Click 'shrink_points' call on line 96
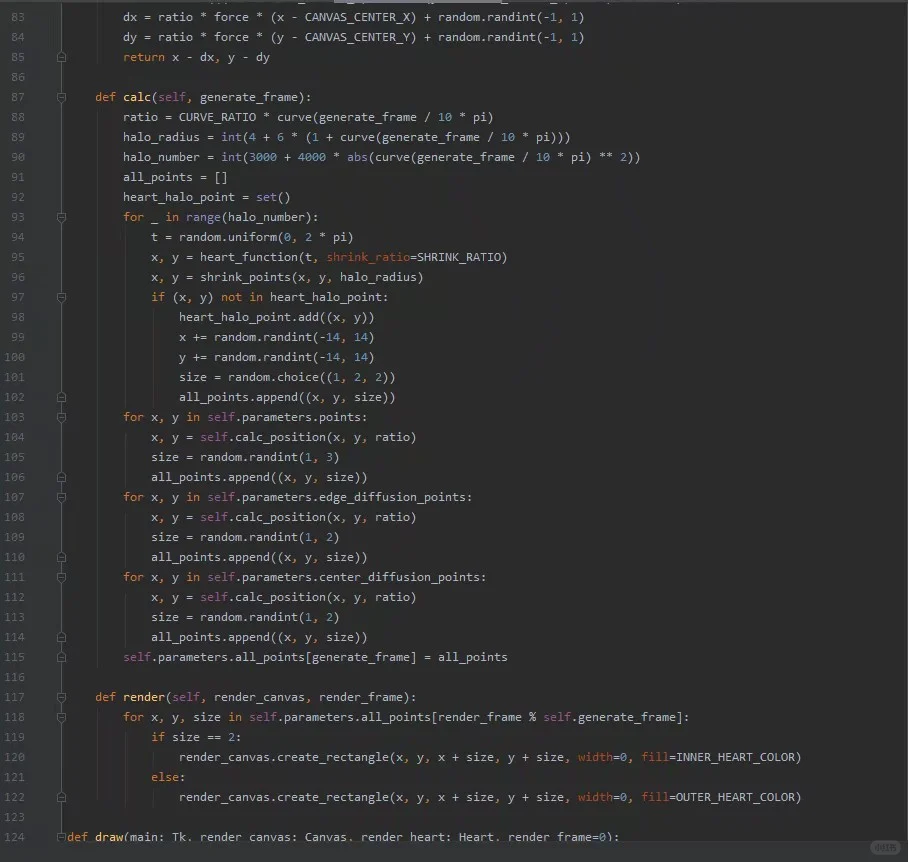This screenshot has height=862, width=908. [245, 277]
